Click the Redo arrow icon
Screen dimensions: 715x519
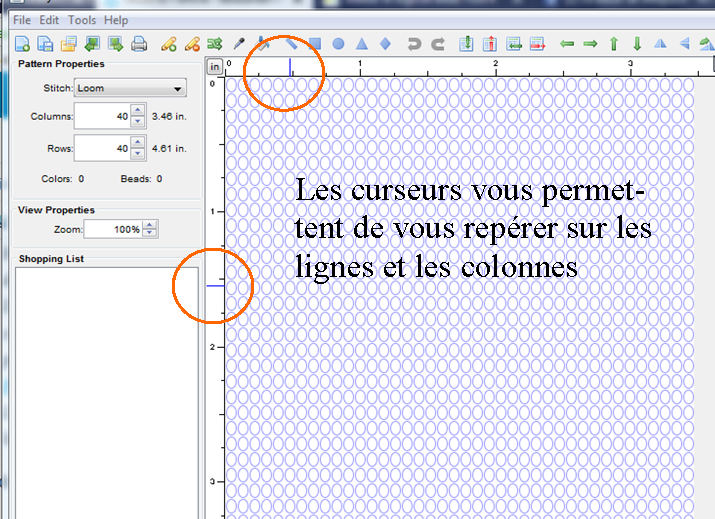click(x=438, y=43)
